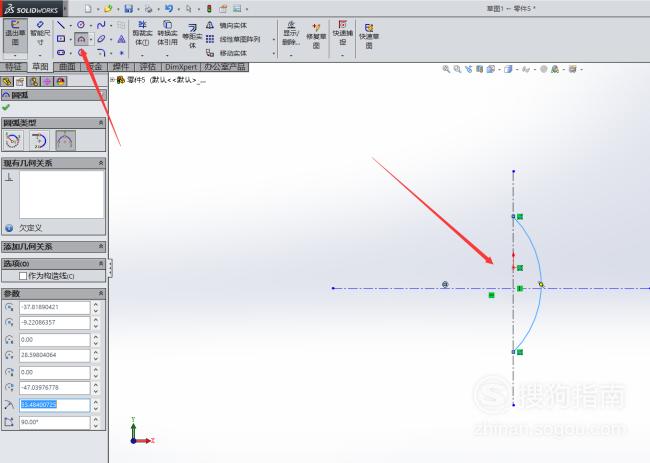Click the Save icon in top toolbar

[129, 8]
